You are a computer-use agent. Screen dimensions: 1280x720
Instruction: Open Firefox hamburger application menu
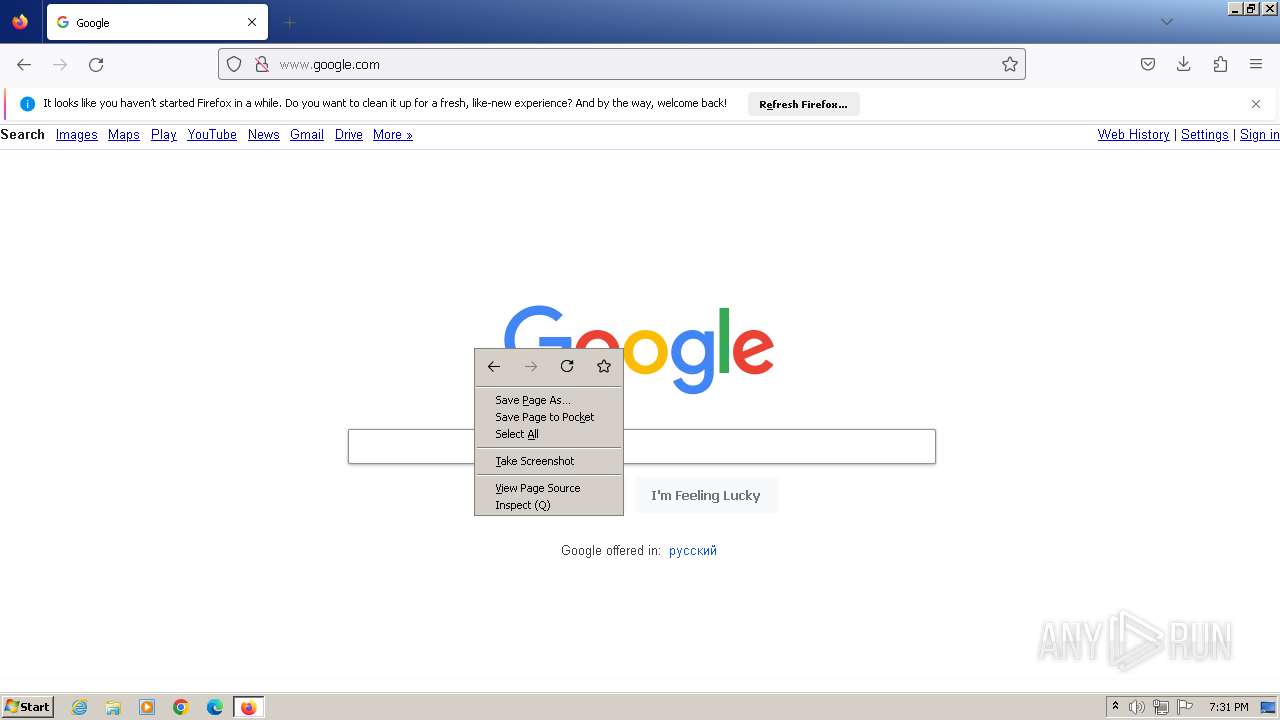click(x=1256, y=64)
